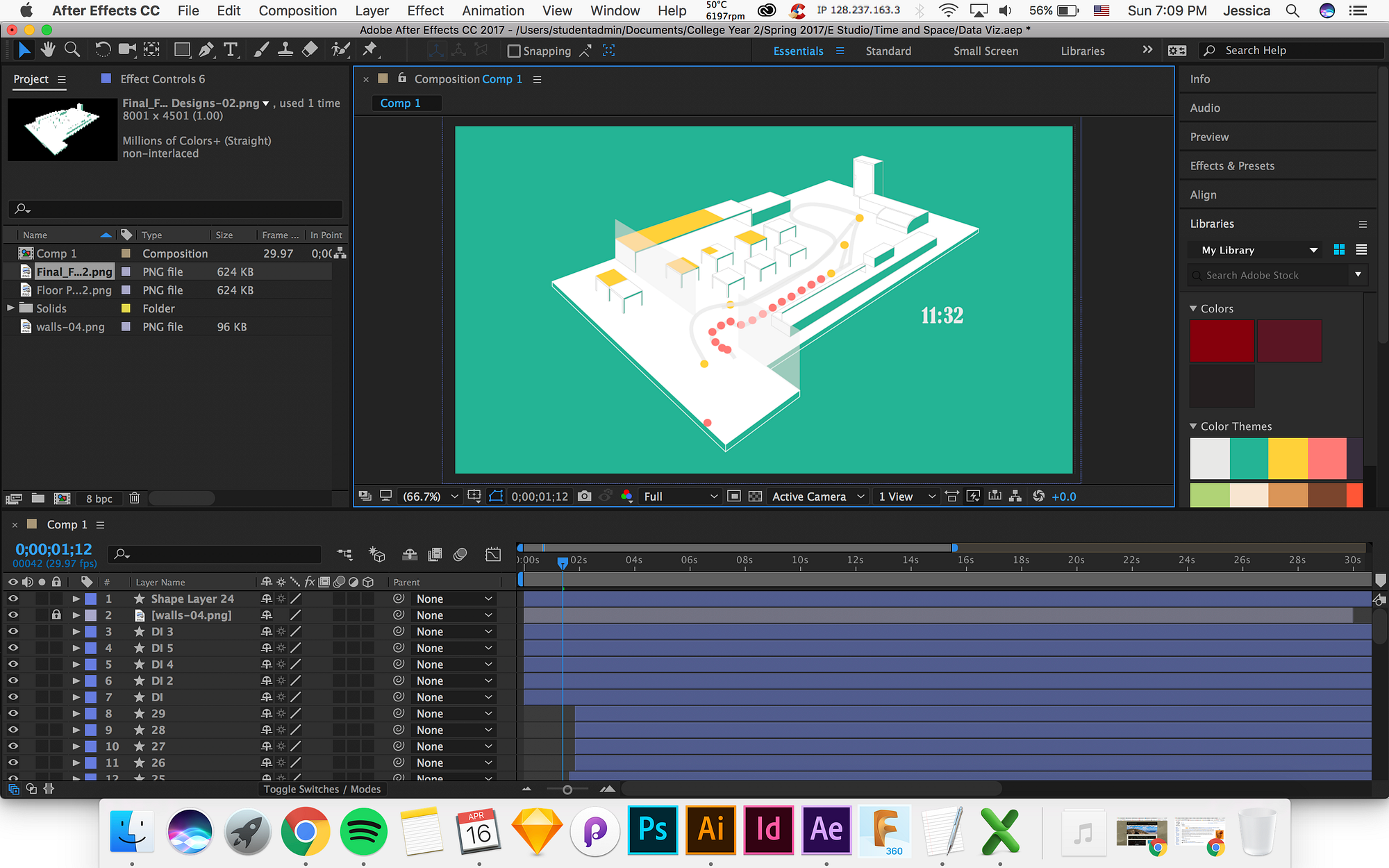Screen dimensions: 1389x868
Task: Select the dark red color swatch
Action: click(1222, 341)
